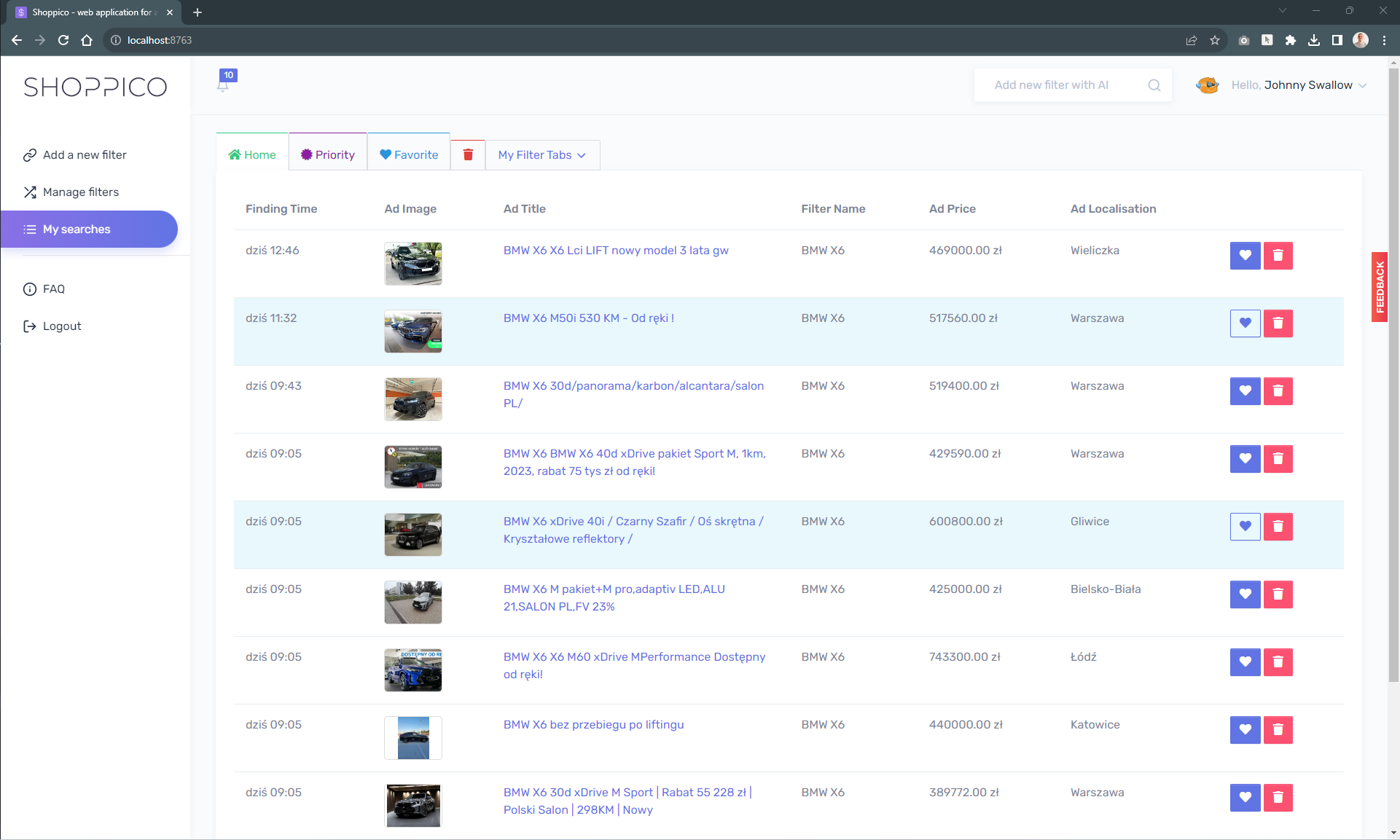1400x840 pixels.
Task: Click the browser home button
Action: click(x=87, y=40)
